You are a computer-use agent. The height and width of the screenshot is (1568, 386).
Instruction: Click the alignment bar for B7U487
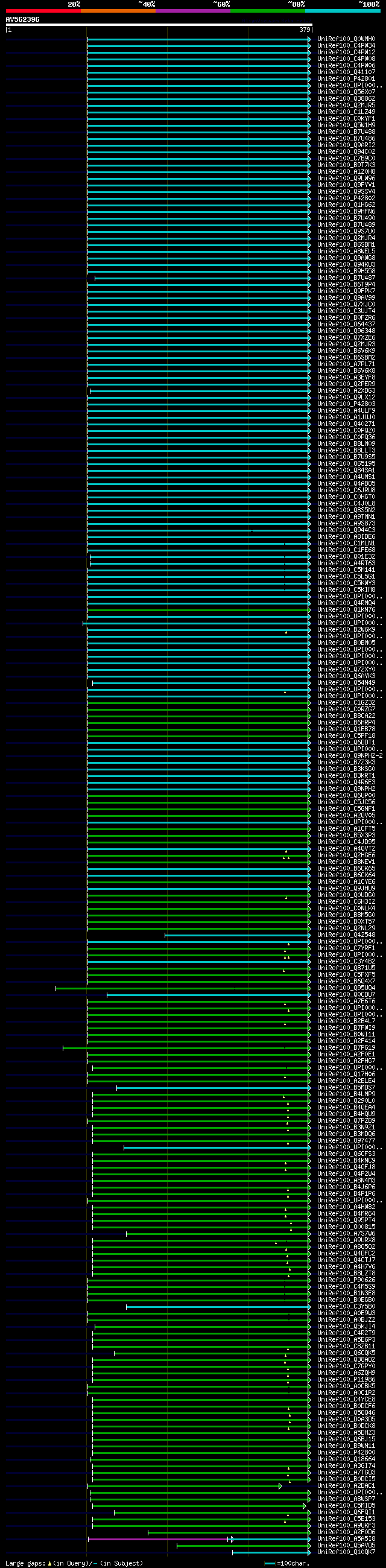(203, 278)
